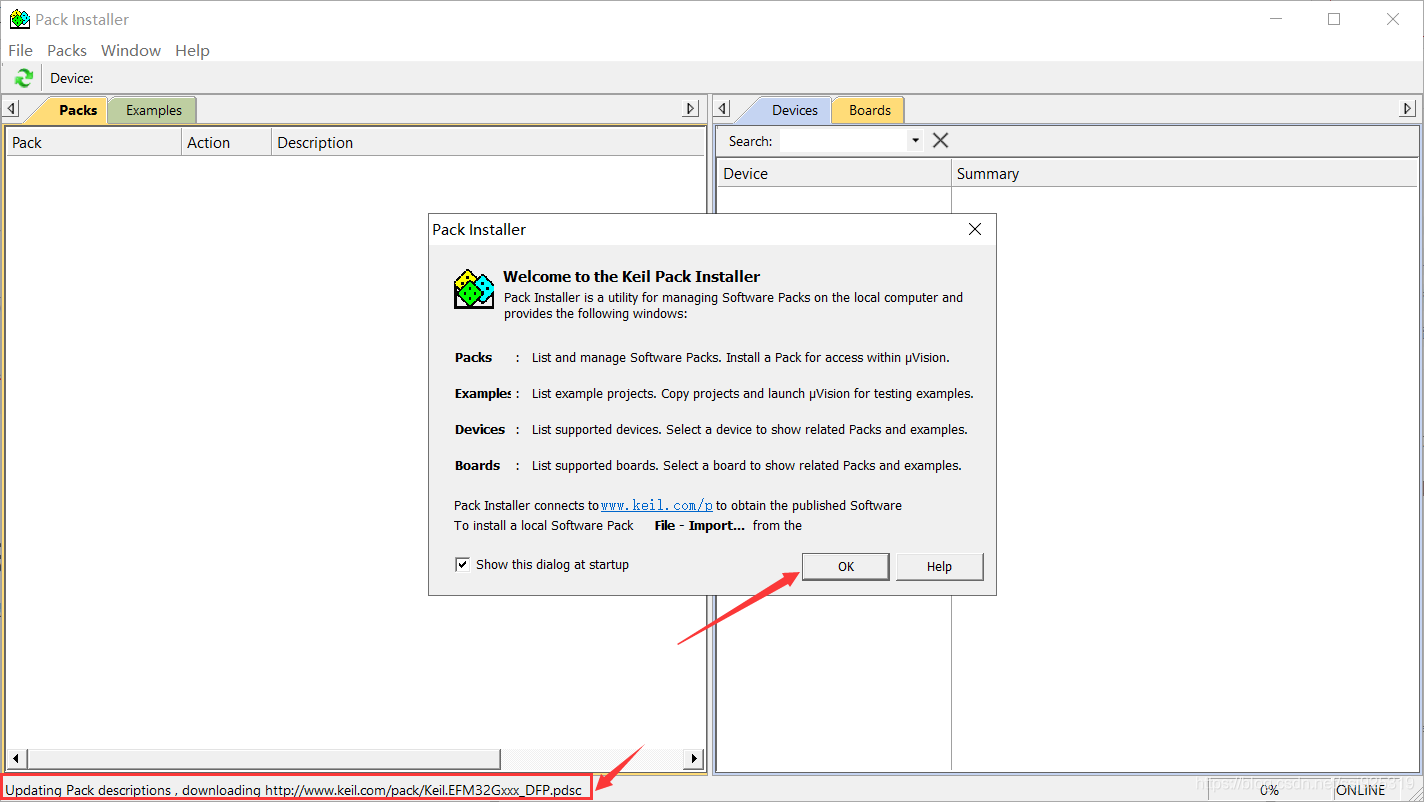Click the 0% progress indicator in status bar
1424x802 pixels.
(x=1269, y=790)
